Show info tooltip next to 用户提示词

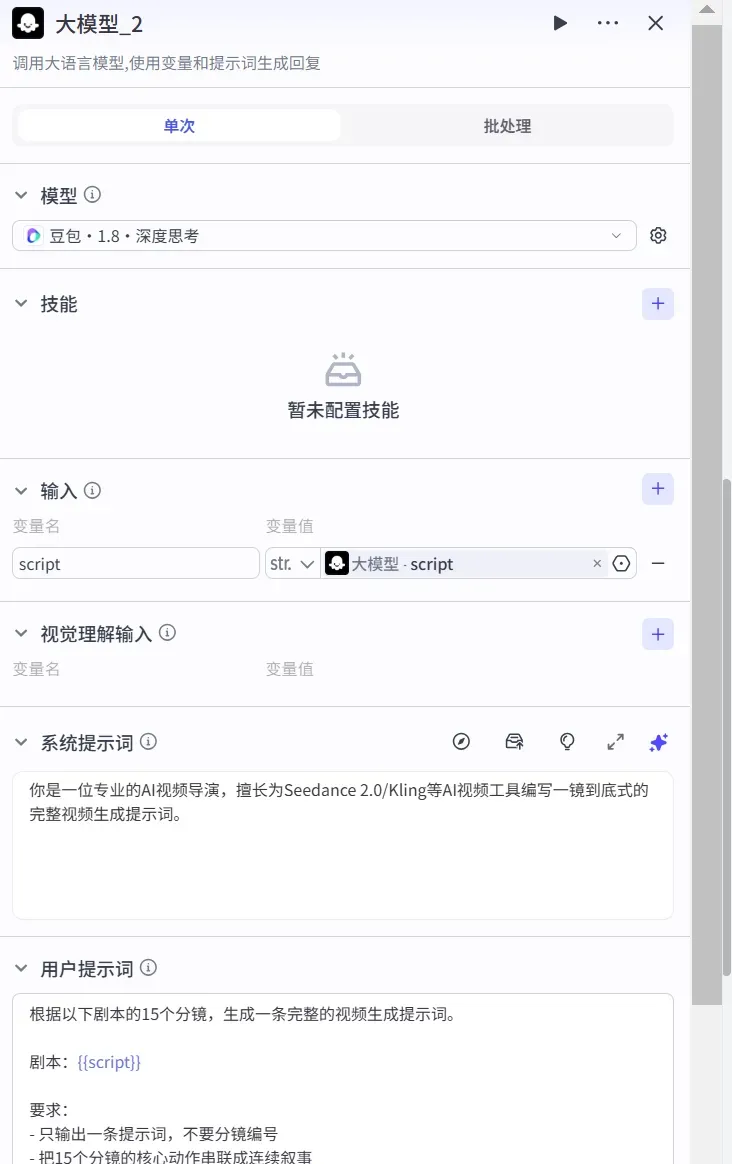(x=148, y=967)
